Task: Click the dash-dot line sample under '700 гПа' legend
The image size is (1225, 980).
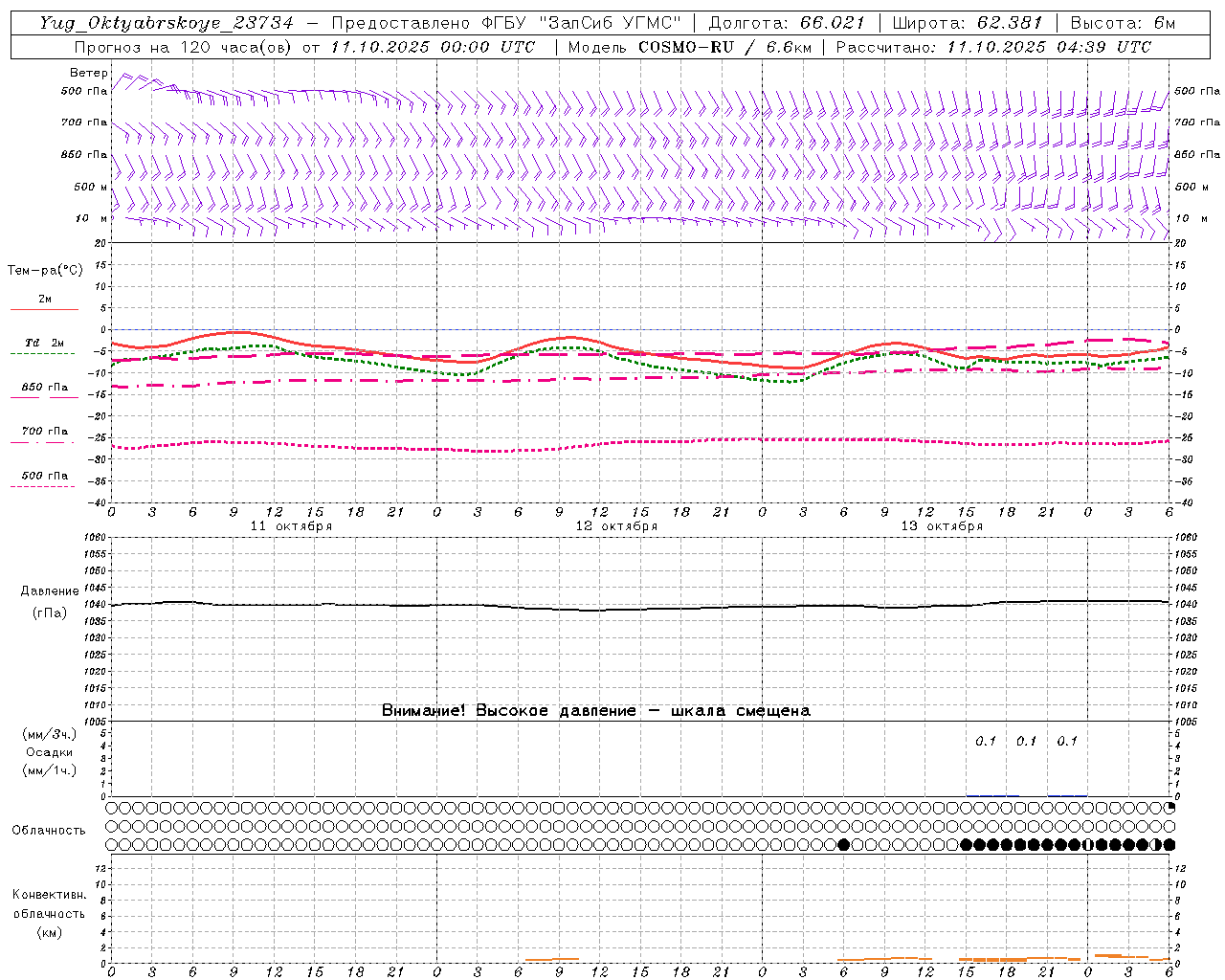Action: click(42, 442)
